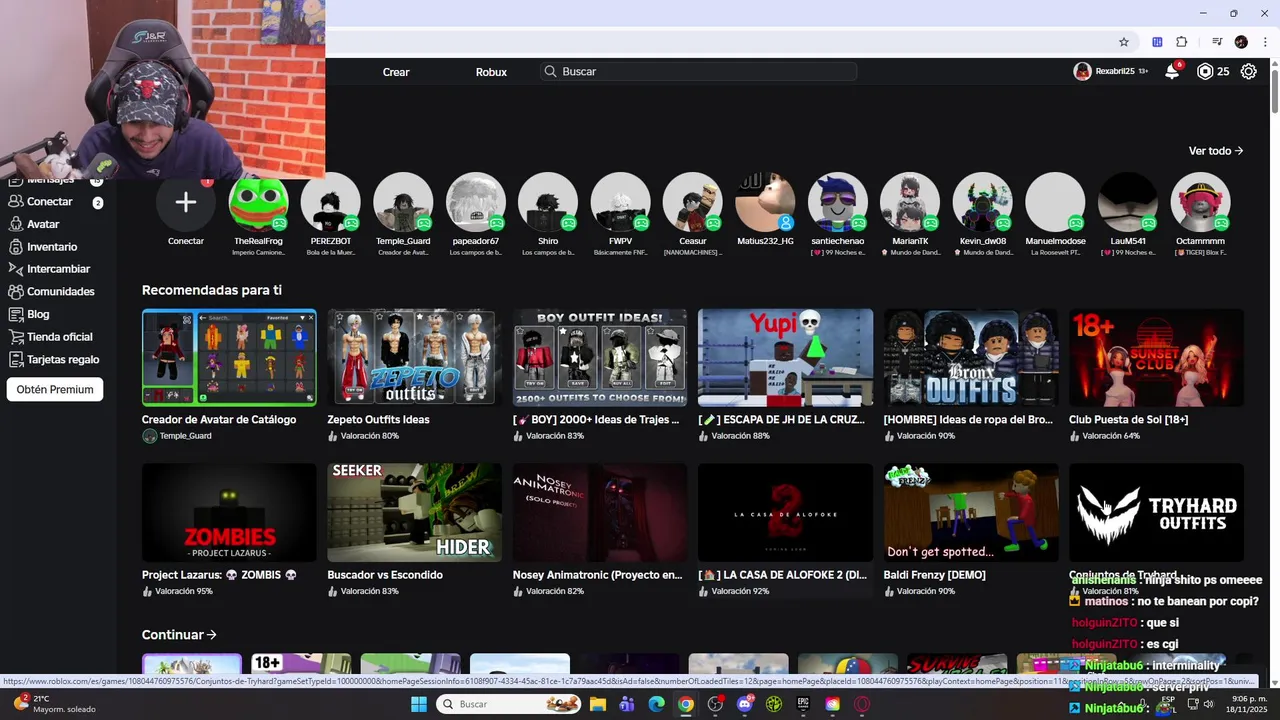Open the Chrome three-dot menu

(x=1266, y=42)
